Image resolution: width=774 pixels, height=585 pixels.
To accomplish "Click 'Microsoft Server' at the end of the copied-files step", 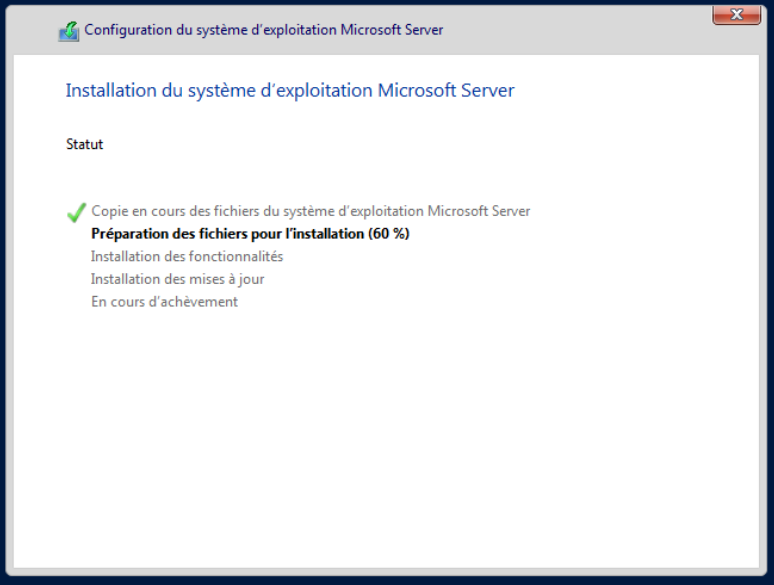I will point(479,211).
